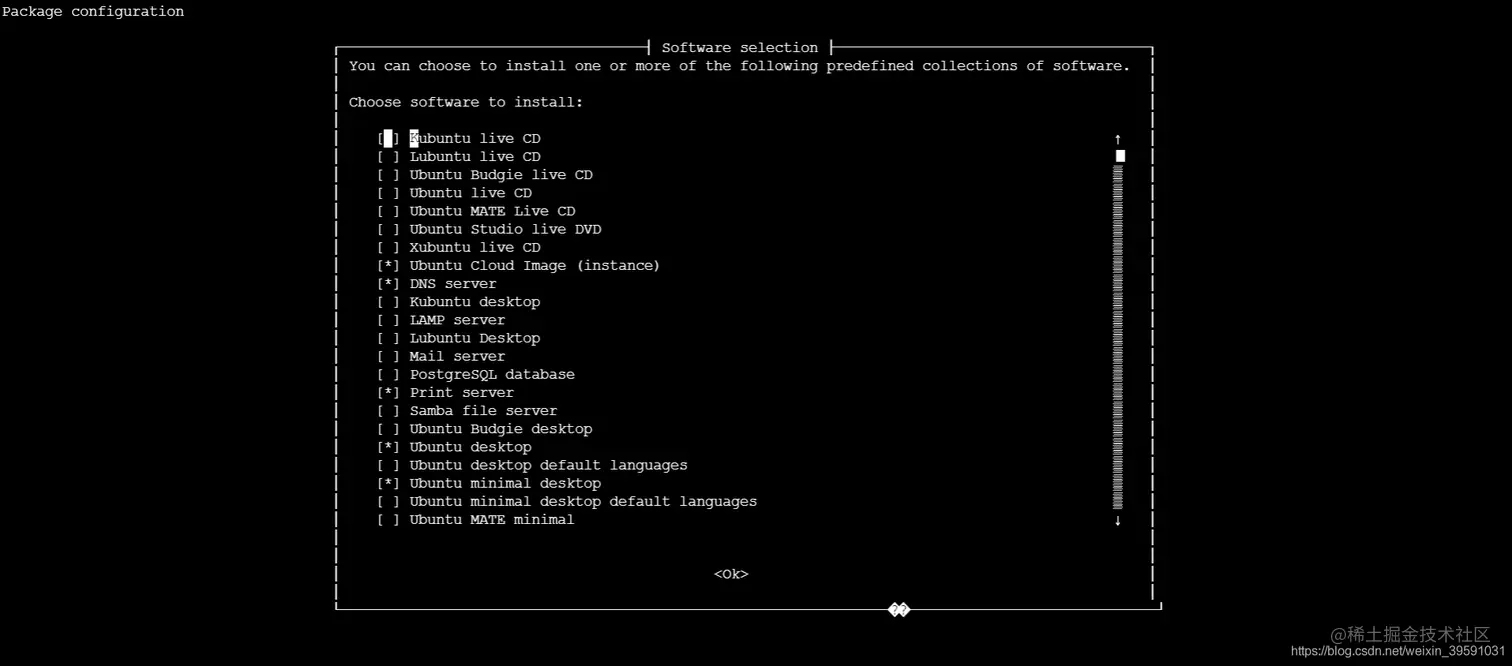Viewport: 1512px width, 666px height.
Task: Click the "Package configuration" header text
Action: coord(93,12)
